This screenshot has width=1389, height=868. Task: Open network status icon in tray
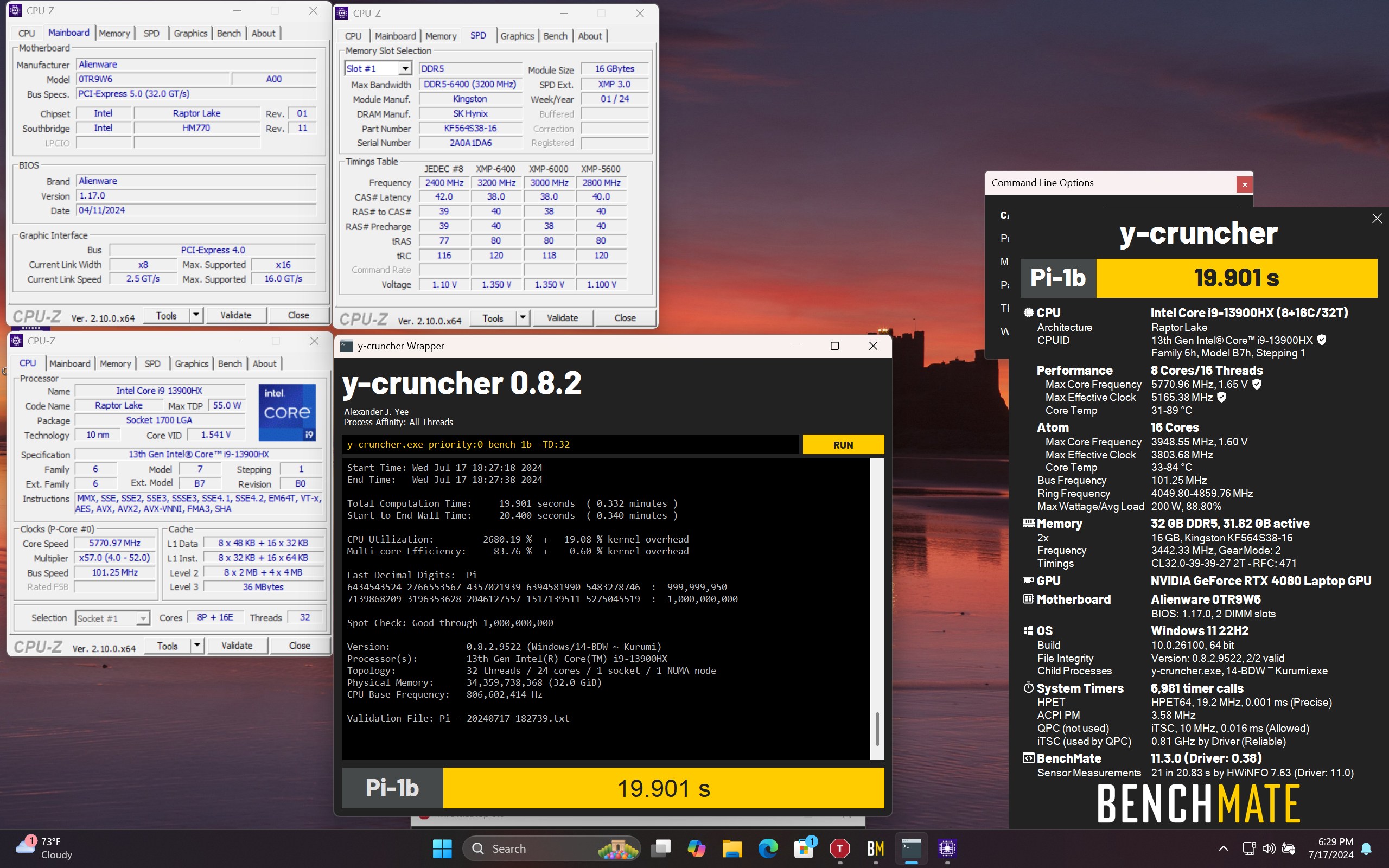click(x=1248, y=848)
